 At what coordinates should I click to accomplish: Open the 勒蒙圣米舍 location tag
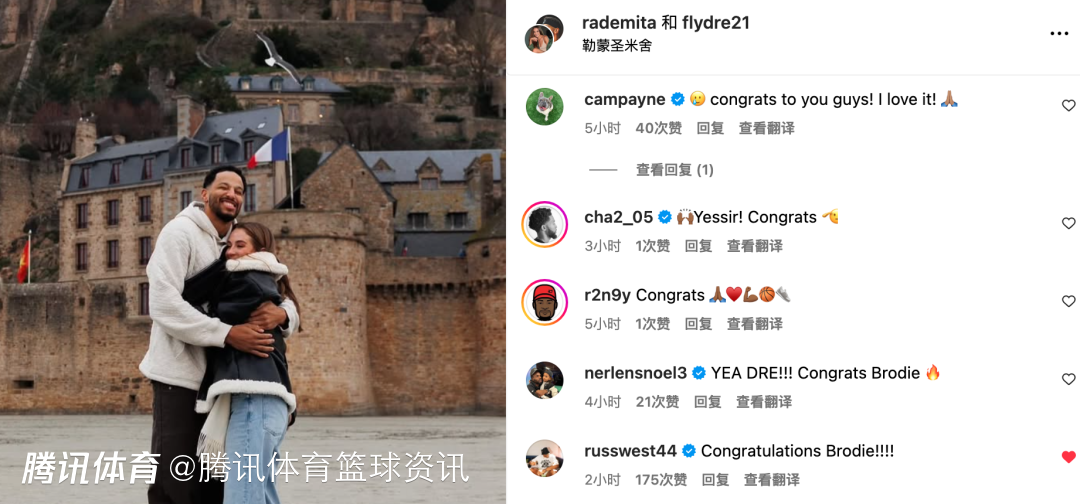(616, 46)
